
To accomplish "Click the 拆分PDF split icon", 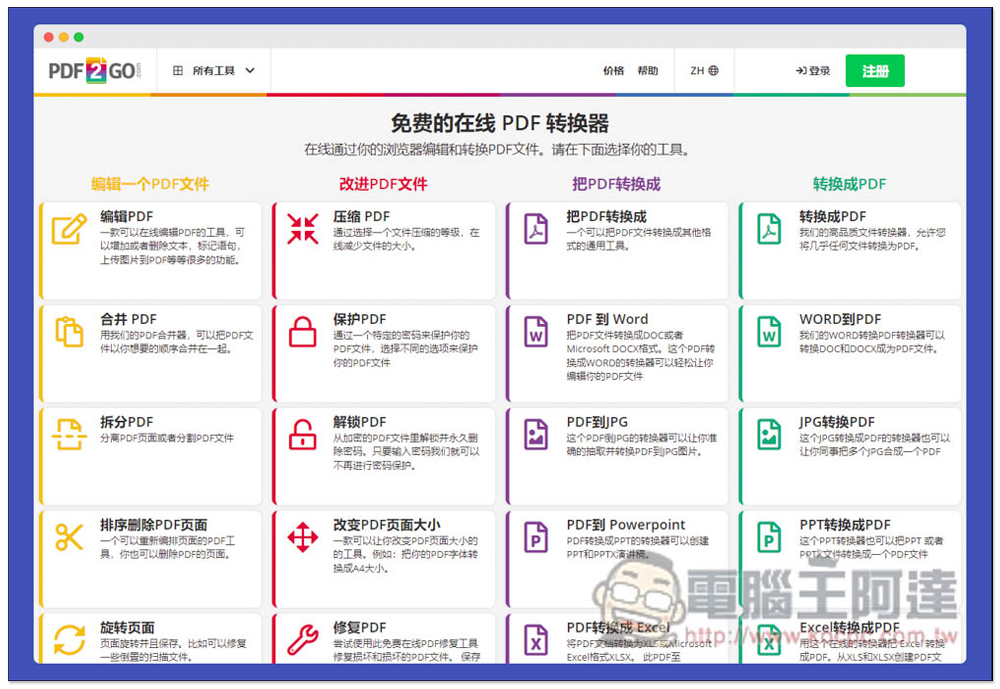I will click(x=69, y=434).
